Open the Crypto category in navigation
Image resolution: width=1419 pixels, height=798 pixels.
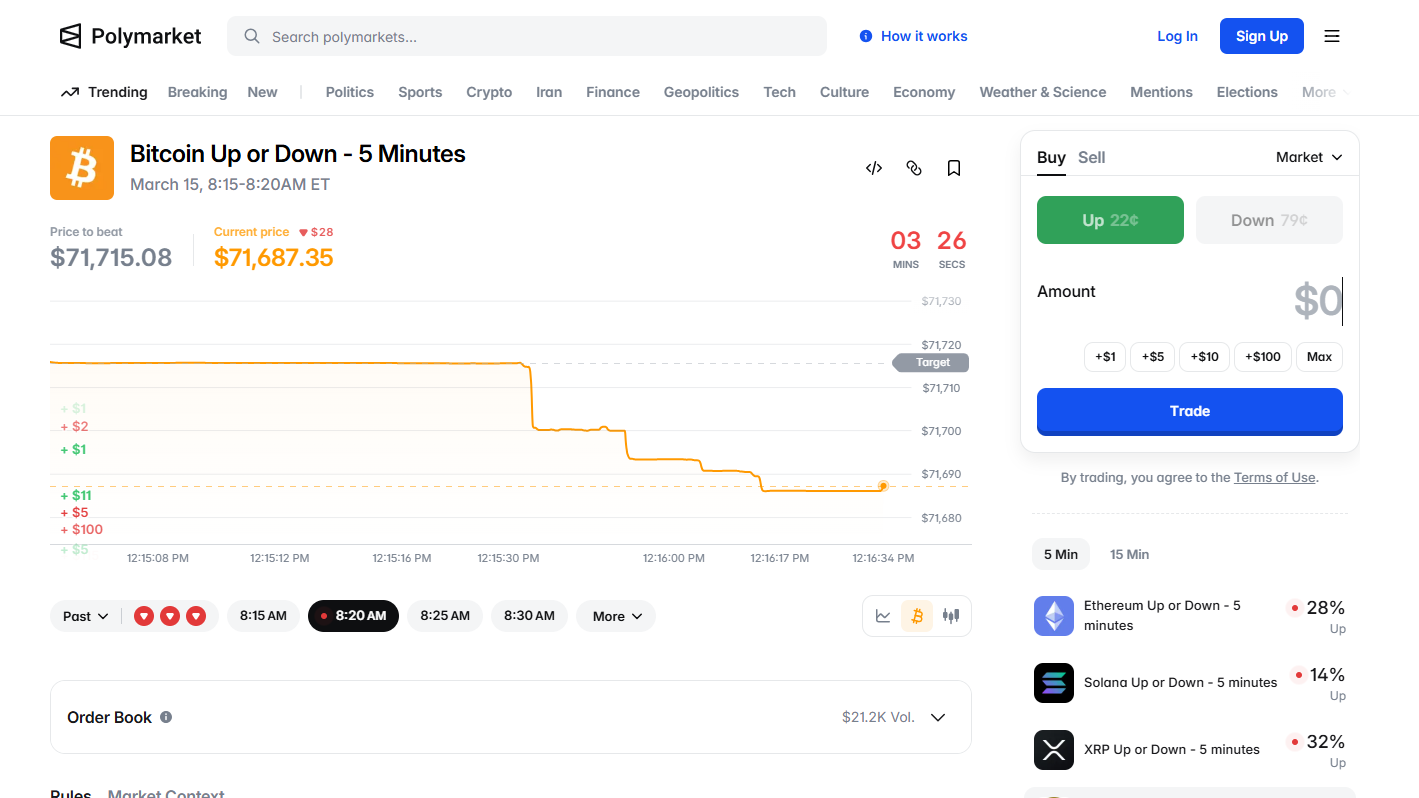pos(489,92)
